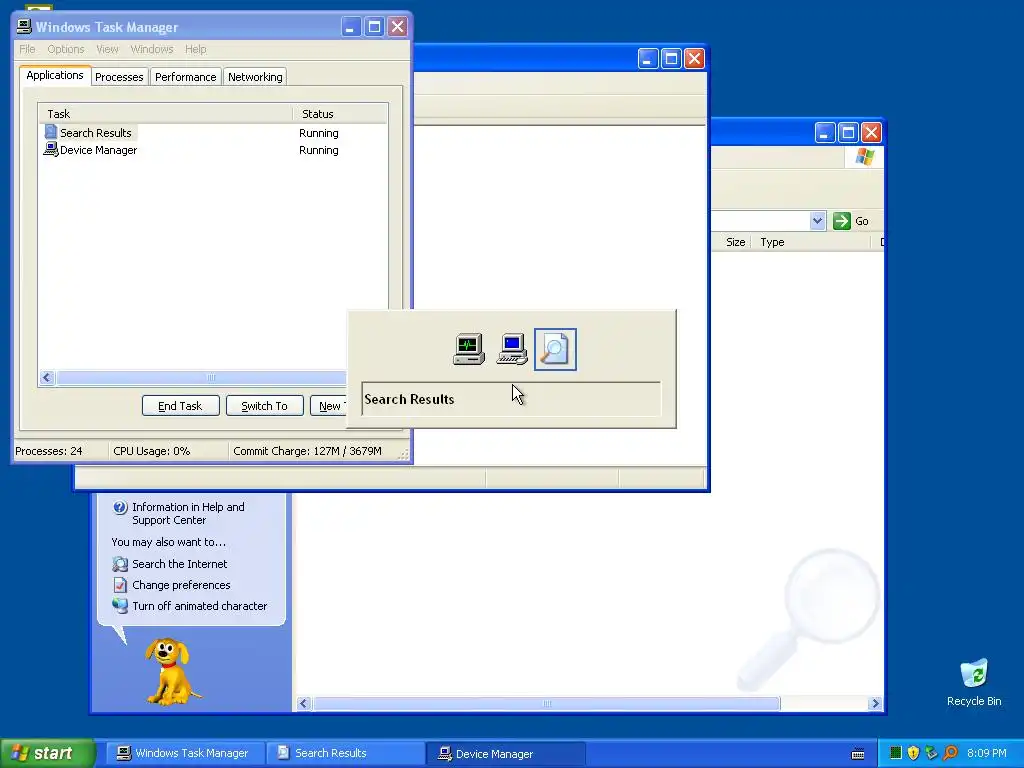Select the Applications tab

click(x=55, y=75)
